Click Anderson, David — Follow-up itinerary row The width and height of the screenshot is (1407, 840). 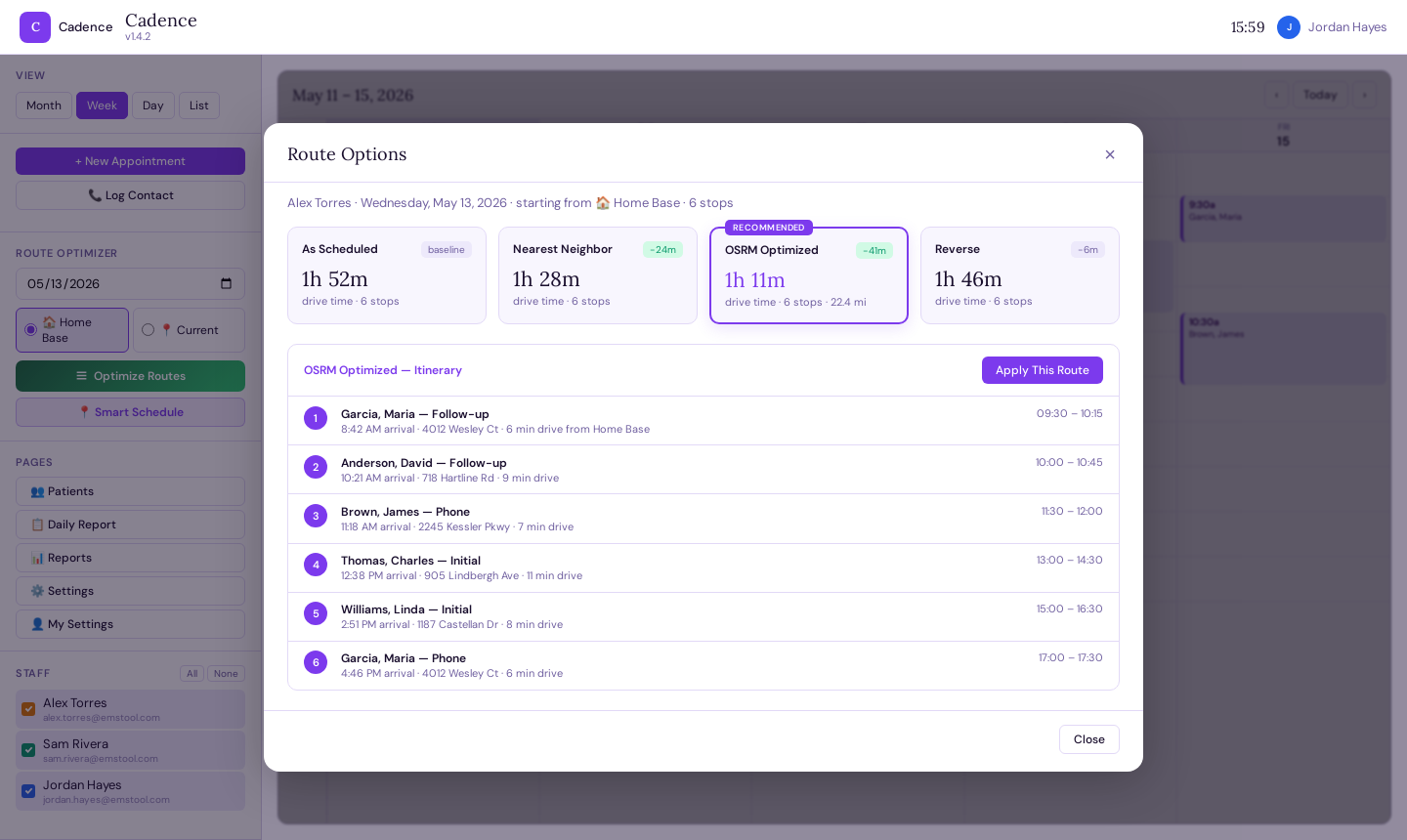[x=703, y=470]
